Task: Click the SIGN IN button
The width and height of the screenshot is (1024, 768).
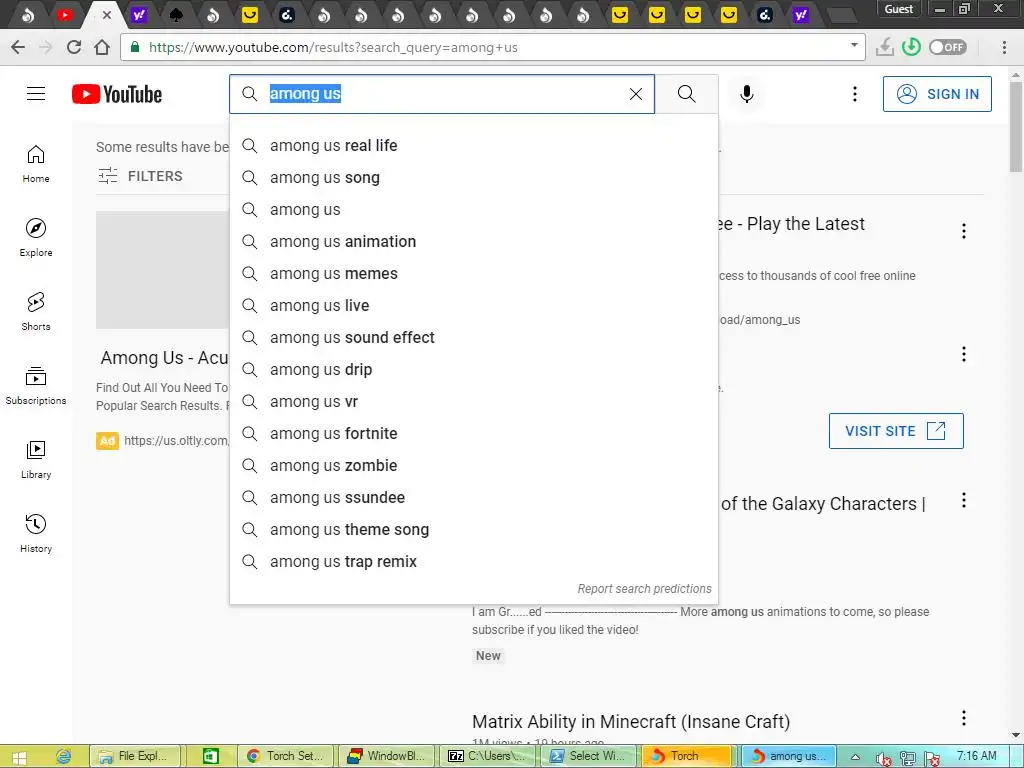Action: point(937,94)
